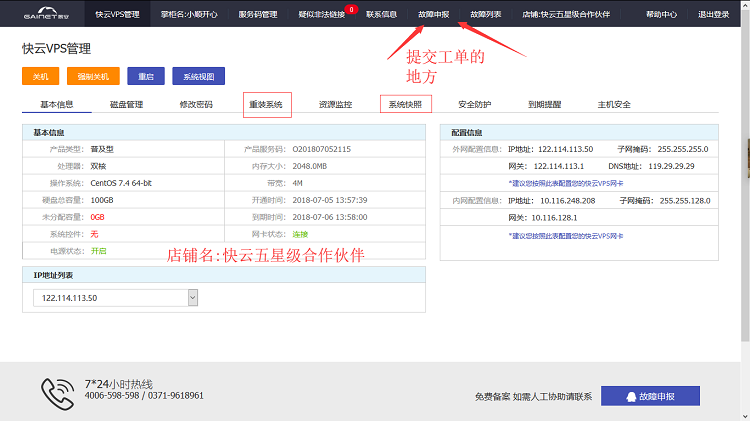Switch to the 主机安全 tab

click(x=614, y=104)
